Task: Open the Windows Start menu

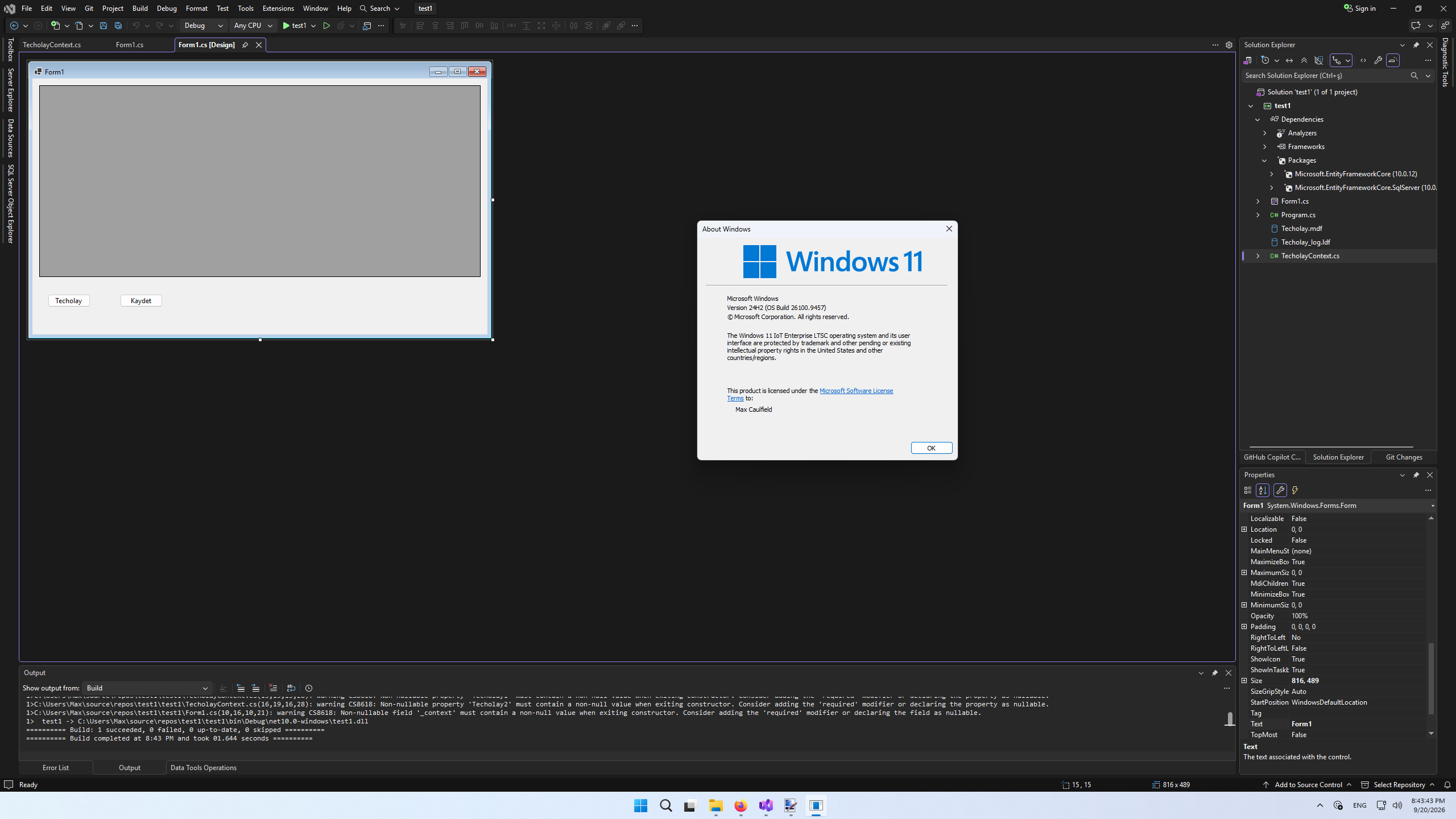Action: (x=640, y=805)
